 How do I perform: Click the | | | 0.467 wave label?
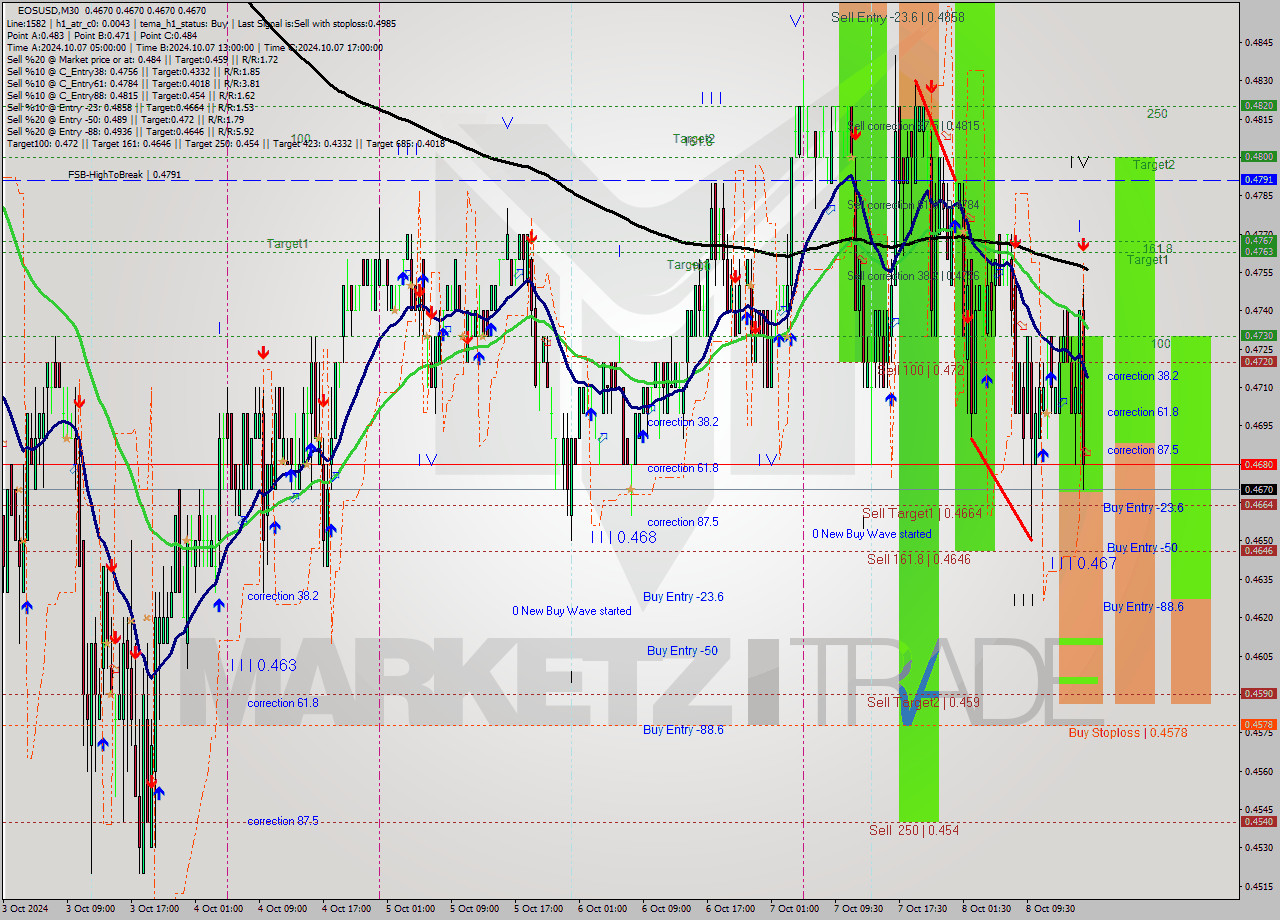click(x=1083, y=563)
